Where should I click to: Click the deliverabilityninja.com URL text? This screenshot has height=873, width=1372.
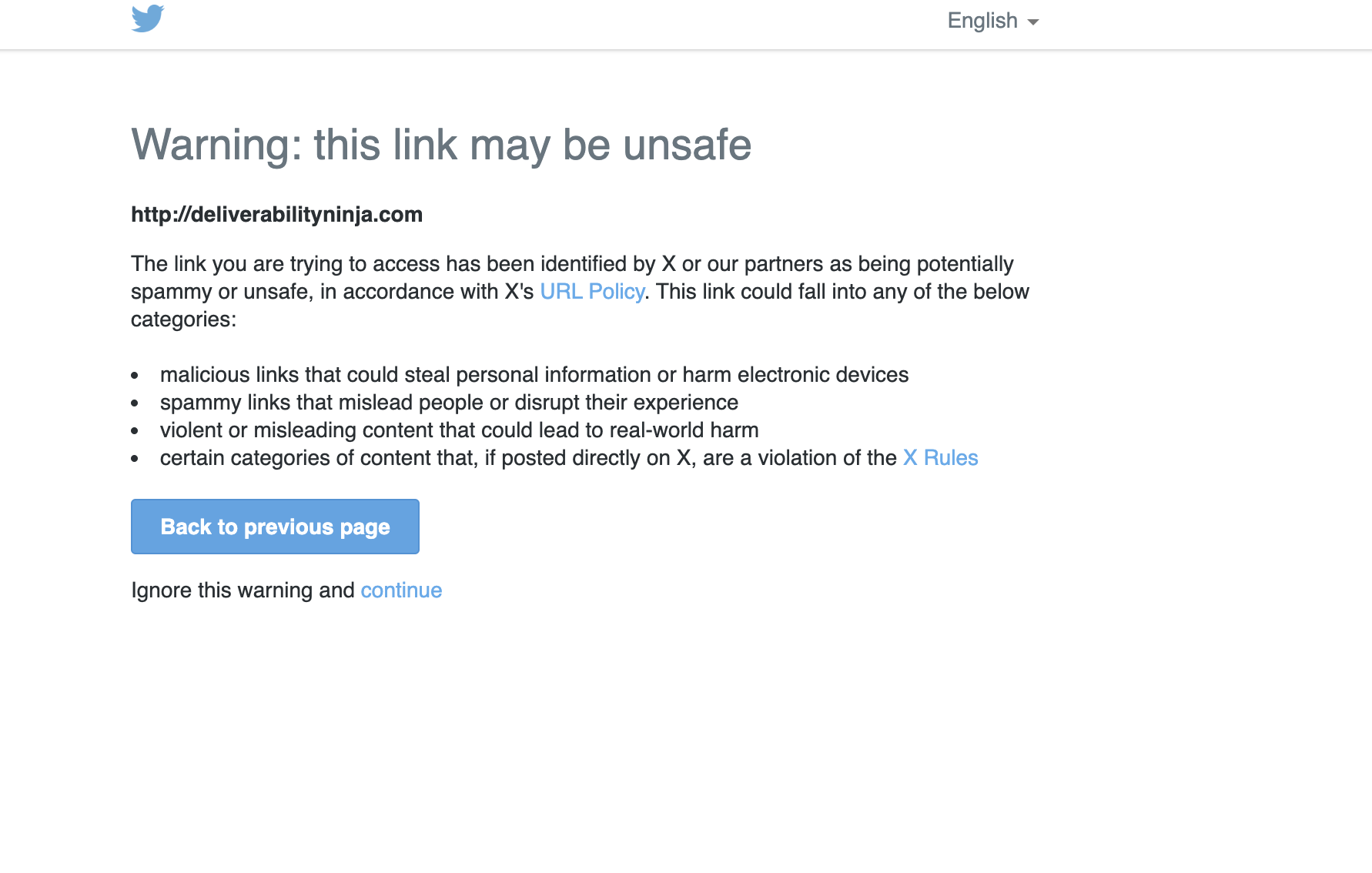pyautogui.click(x=276, y=215)
